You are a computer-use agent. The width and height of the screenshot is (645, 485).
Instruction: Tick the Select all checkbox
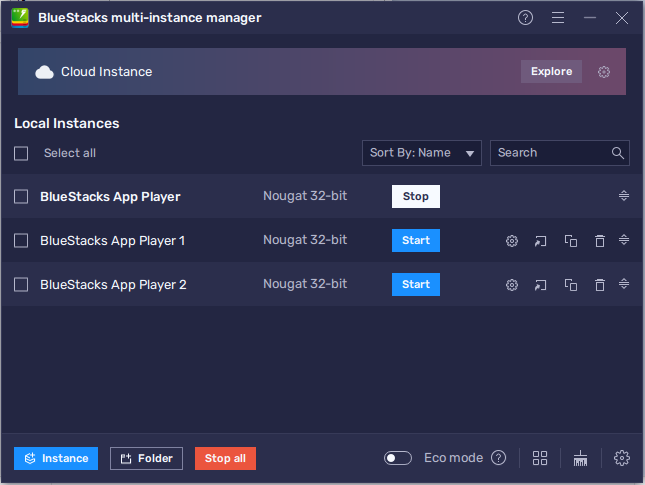tap(21, 153)
